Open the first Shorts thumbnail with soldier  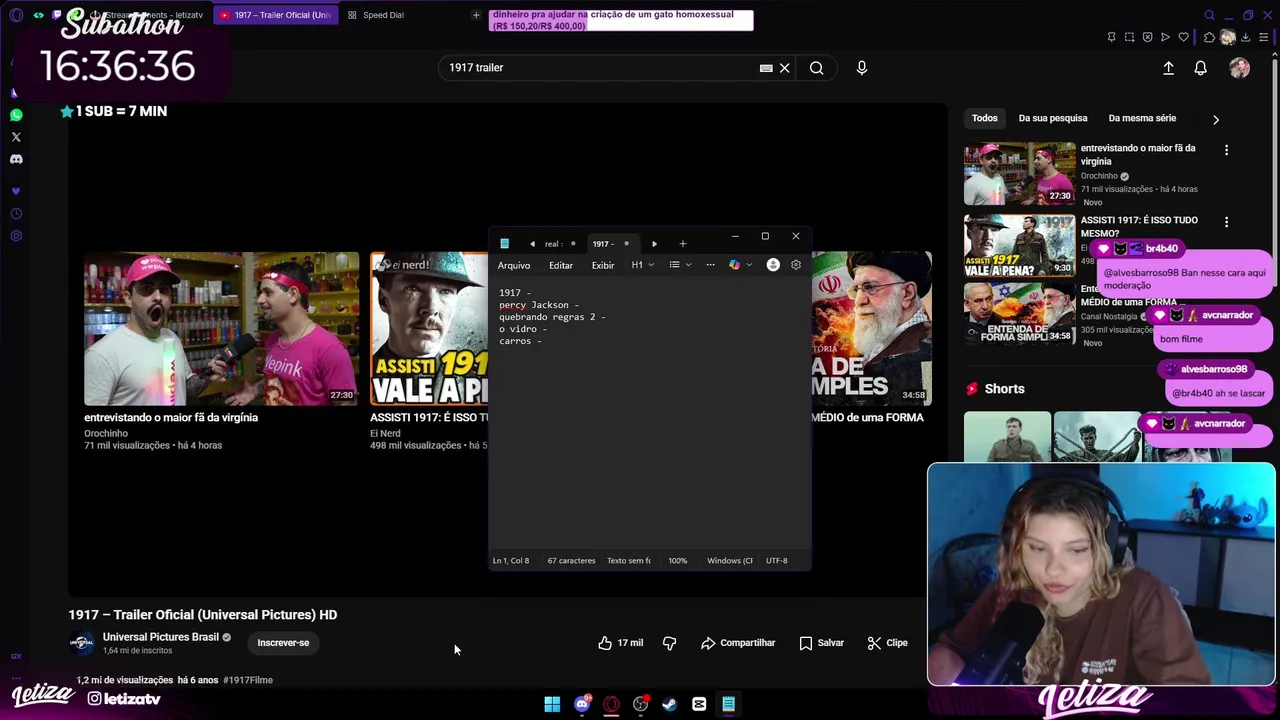pos(1007,437)
